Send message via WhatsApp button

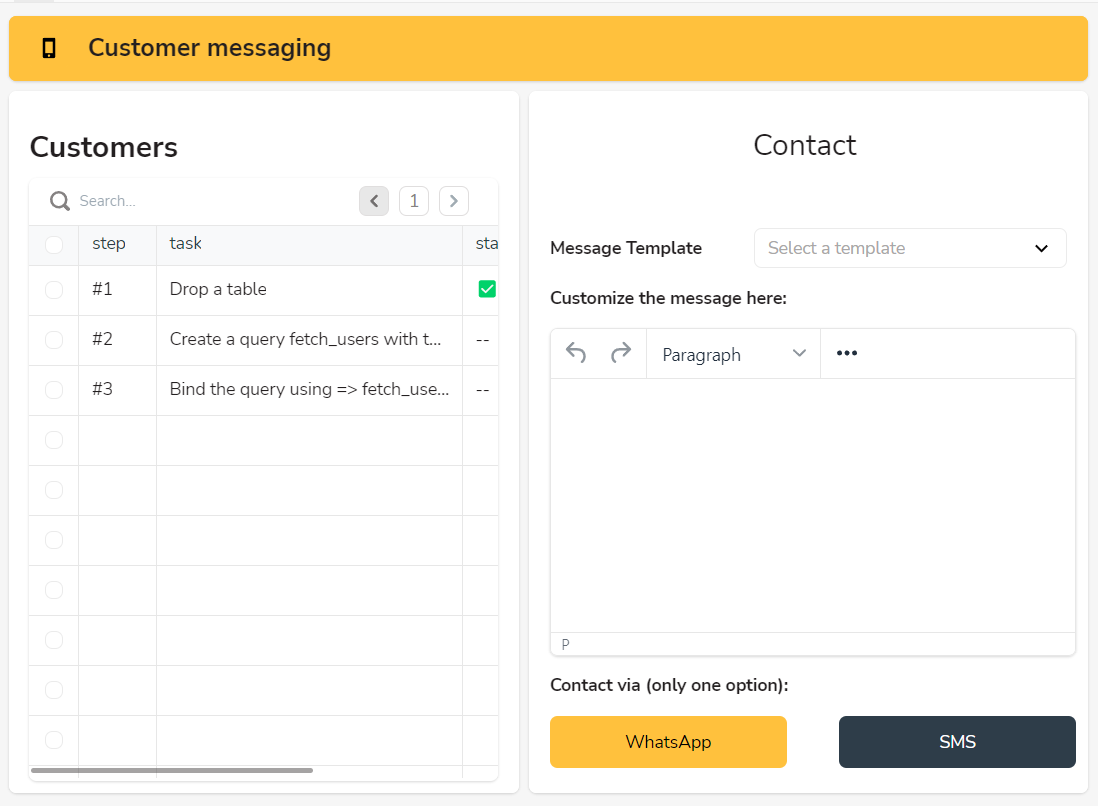click(668, 742)
